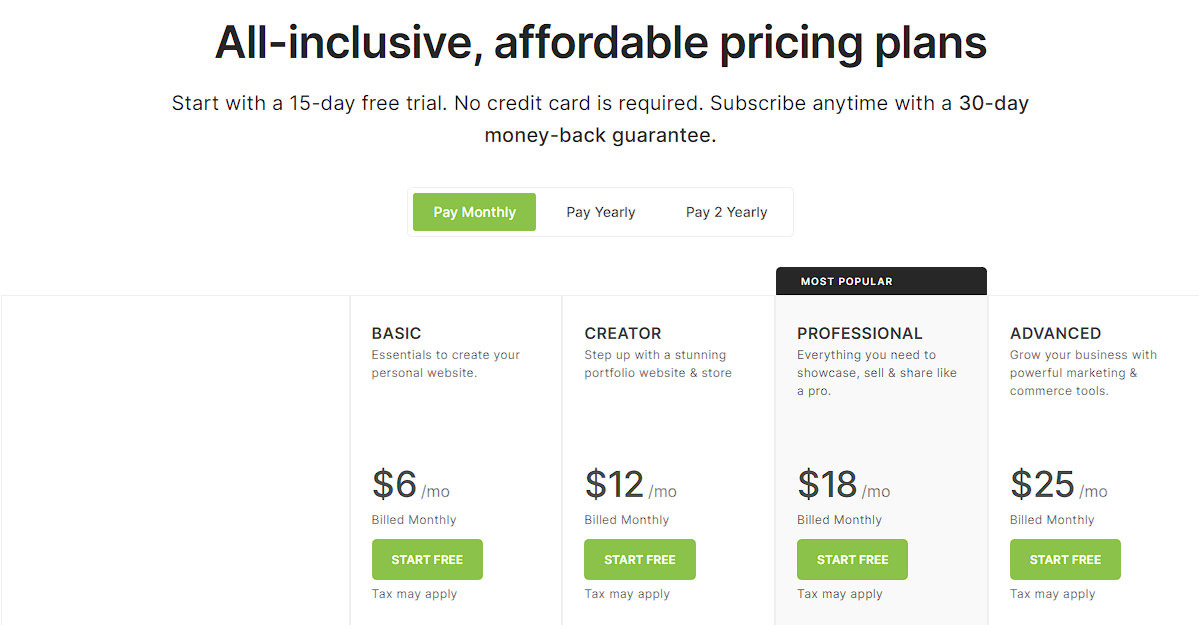Start free trial for the Basic plan
Image resolution: width=1199 pixels, height=625 pixels.
(427, 560)
